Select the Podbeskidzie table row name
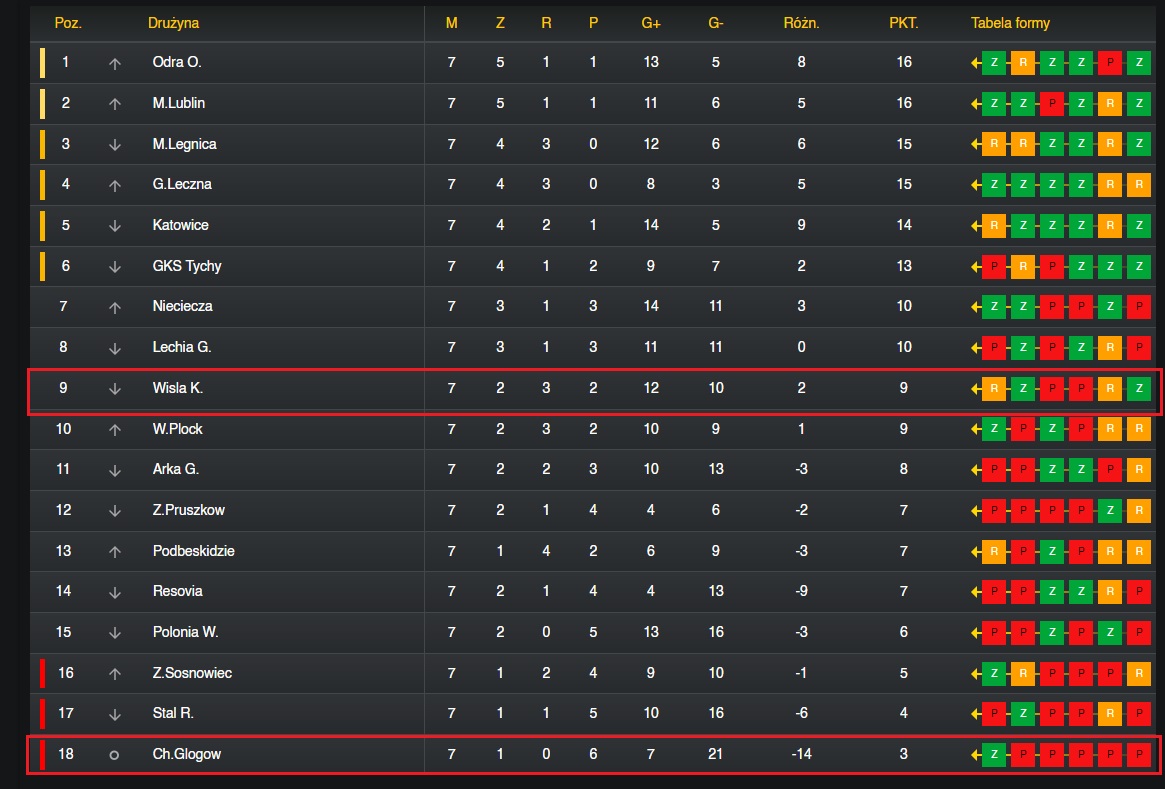1165x789 pixels. [x=193, y=551]
